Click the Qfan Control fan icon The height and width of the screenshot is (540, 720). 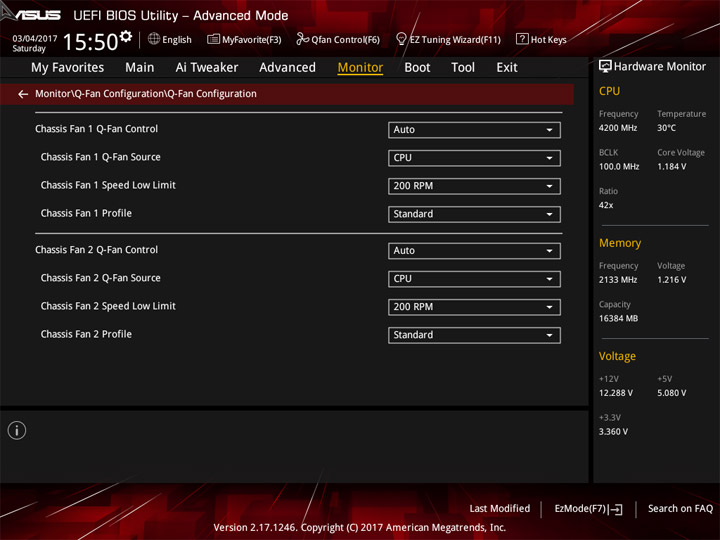302,39
